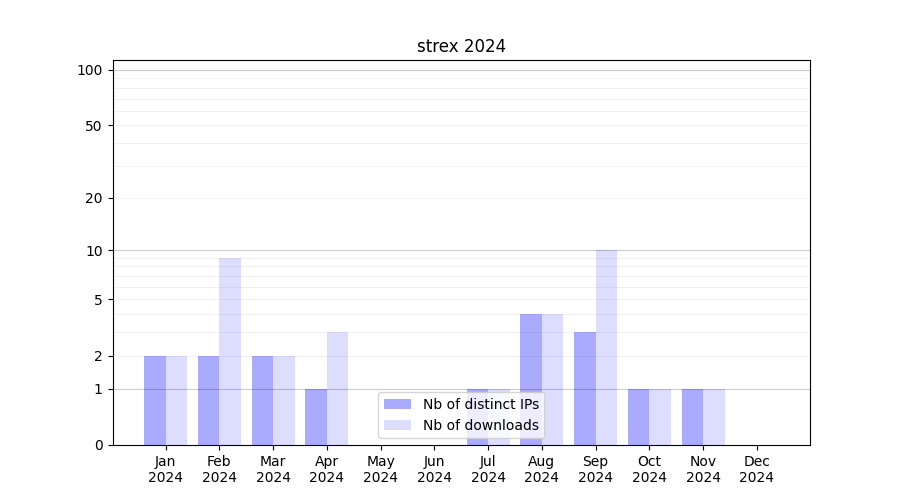The image size is (900, 500).
Task: Select the "Nb of distinct IPs" legend label
Action: pyautogui.click(x=481, y=404)
